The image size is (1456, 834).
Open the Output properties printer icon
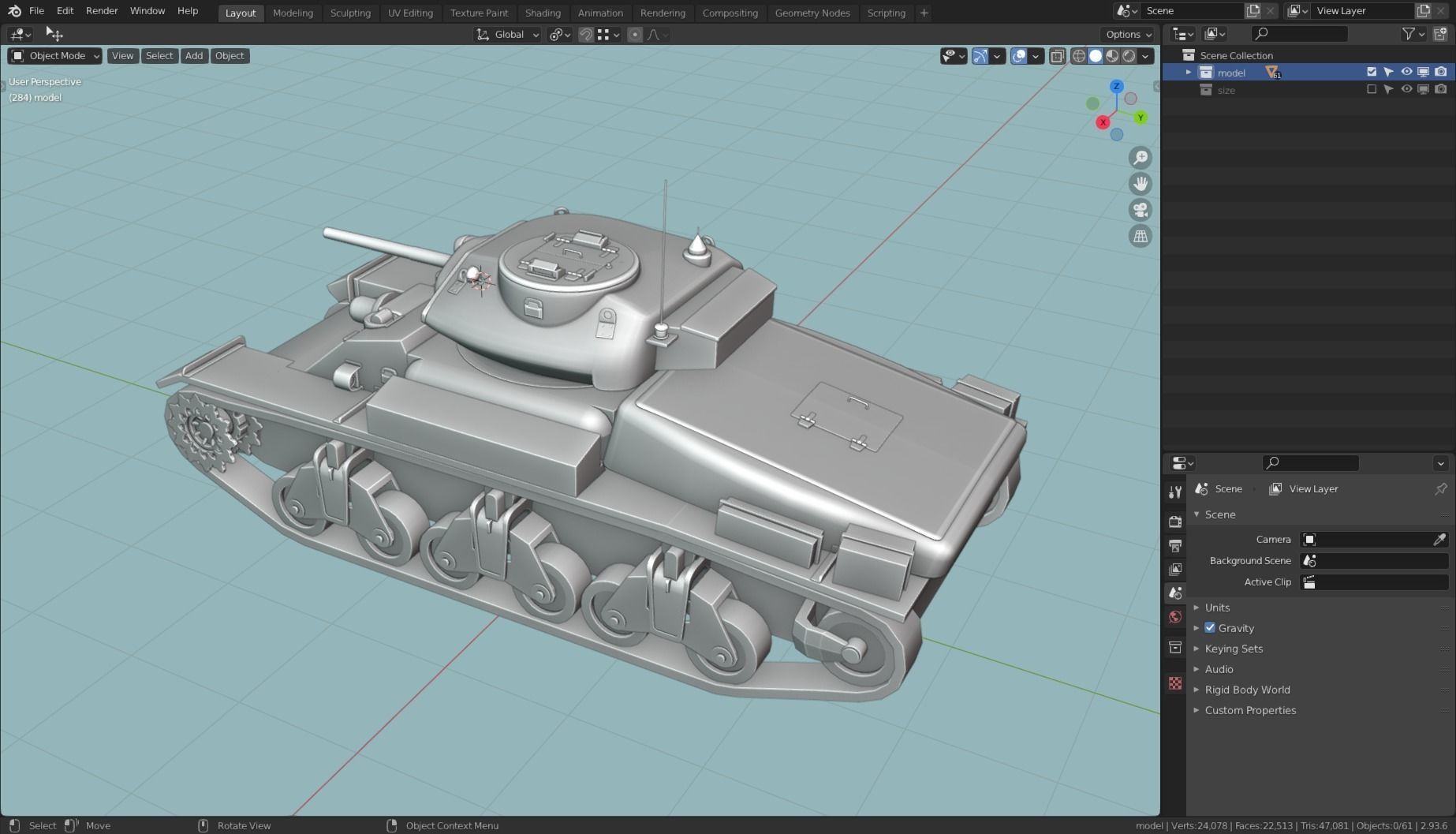1175,545
